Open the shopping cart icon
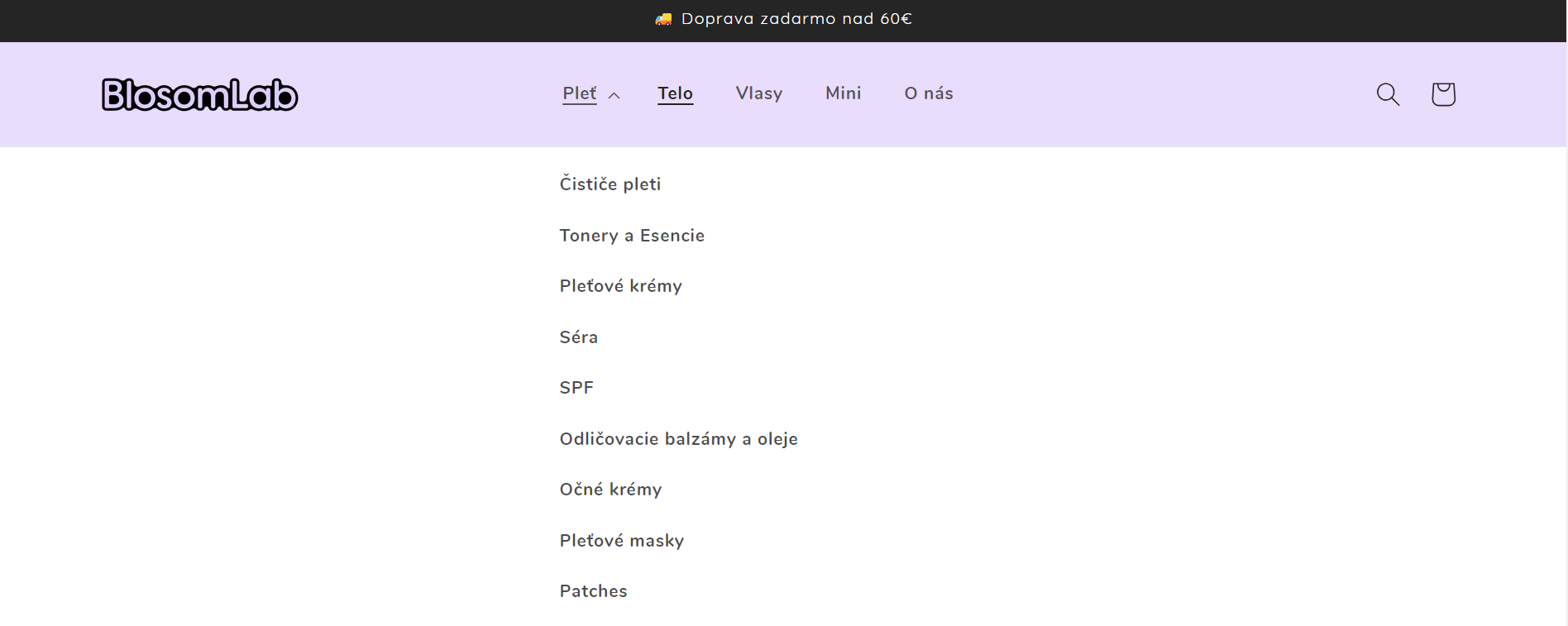This screenshot has height=626, width=1568. (x=1443, y=94)
